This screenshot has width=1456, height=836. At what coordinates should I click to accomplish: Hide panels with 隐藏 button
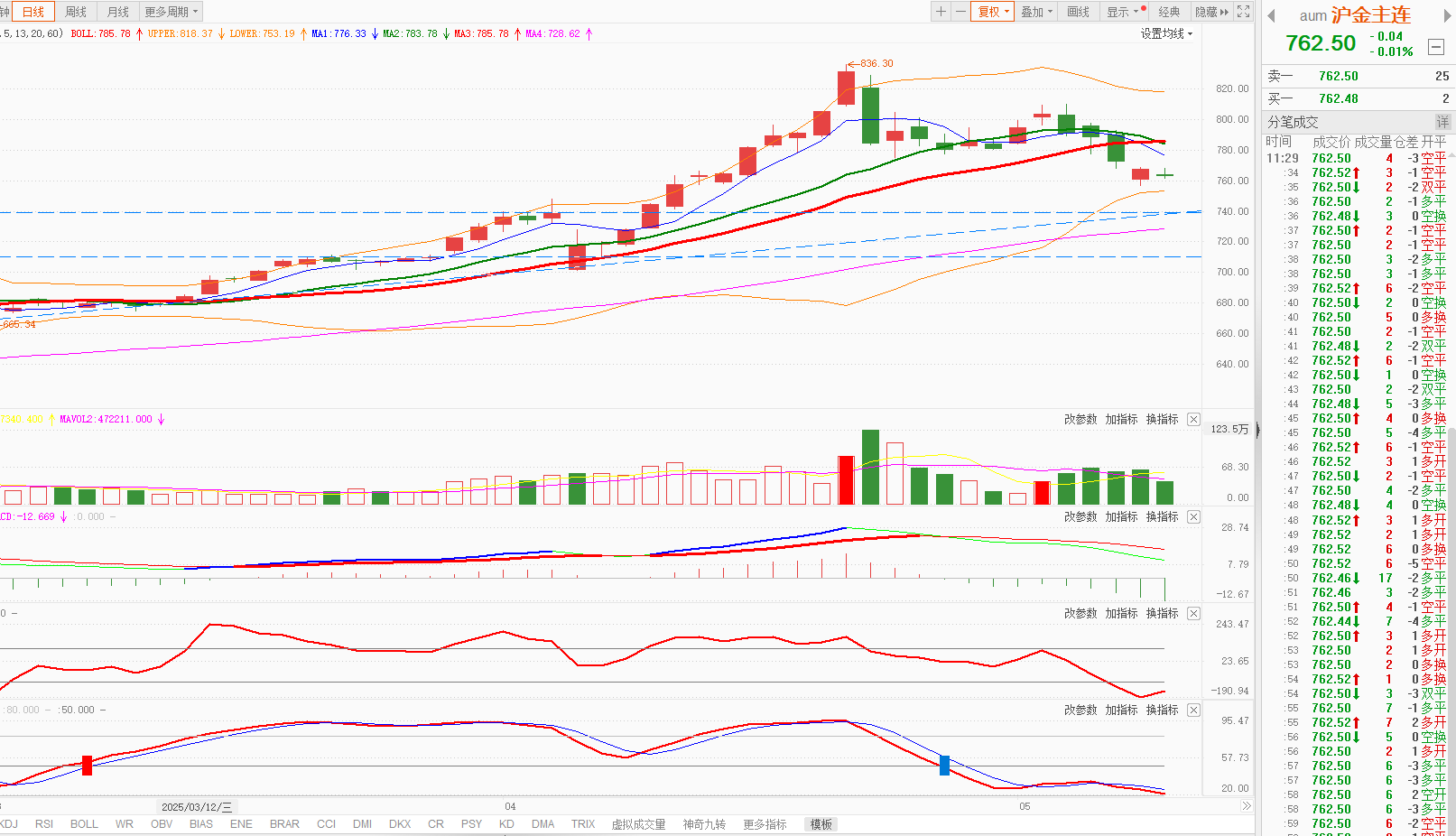(x=1210, y=12)
